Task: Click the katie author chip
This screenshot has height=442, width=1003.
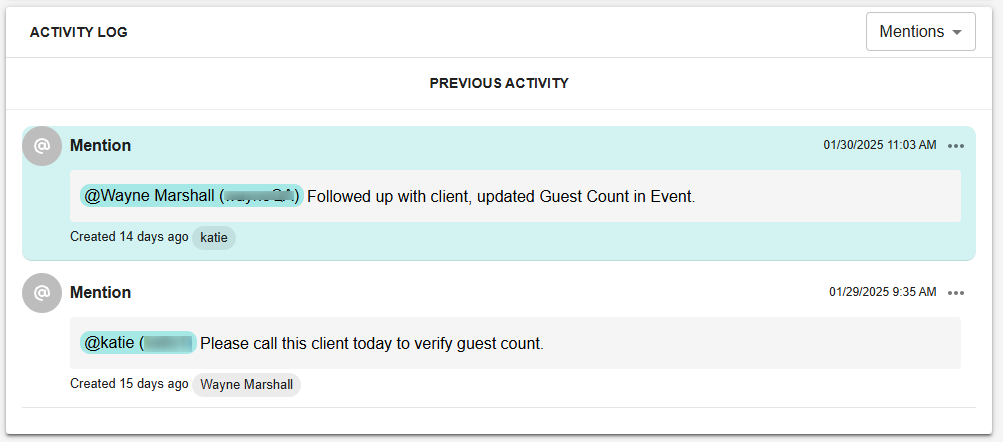Action: click(x=214, y=238)
